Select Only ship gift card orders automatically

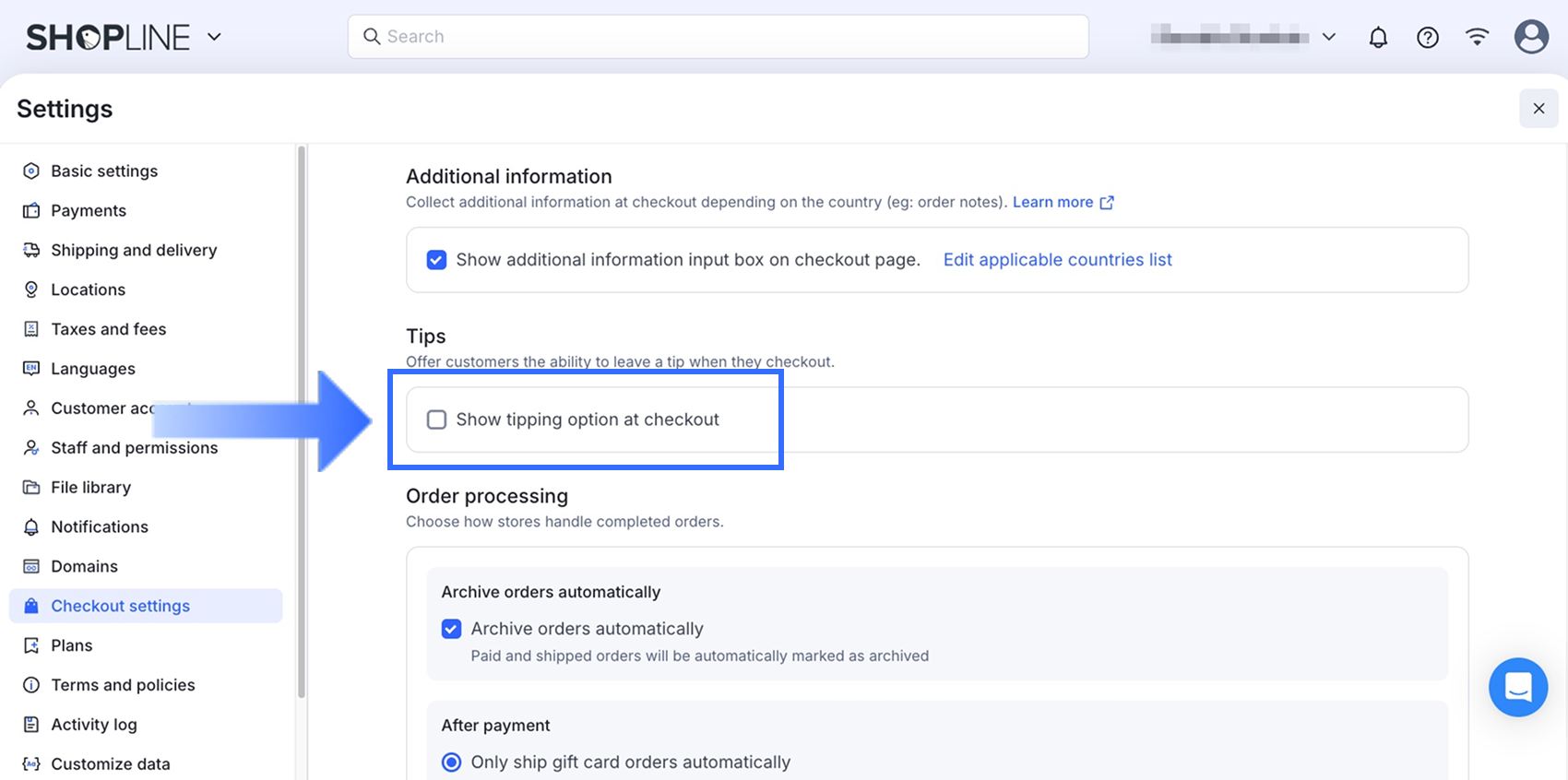coord(451,762)
